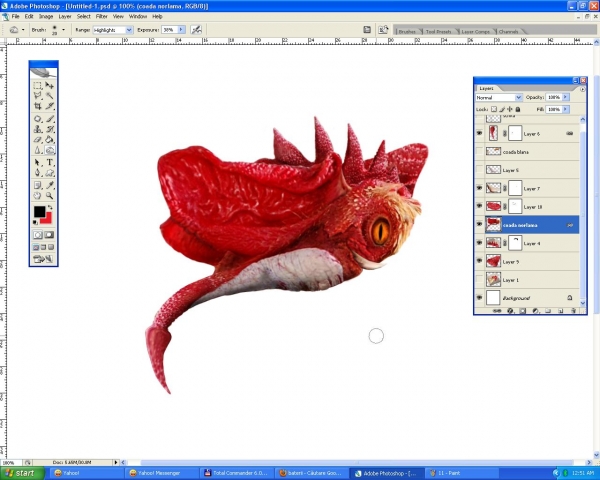The width and height of the screenshot is (600, 480).
Task: Open the Exposure slider arrow
Action: click(x=181, y=29)
